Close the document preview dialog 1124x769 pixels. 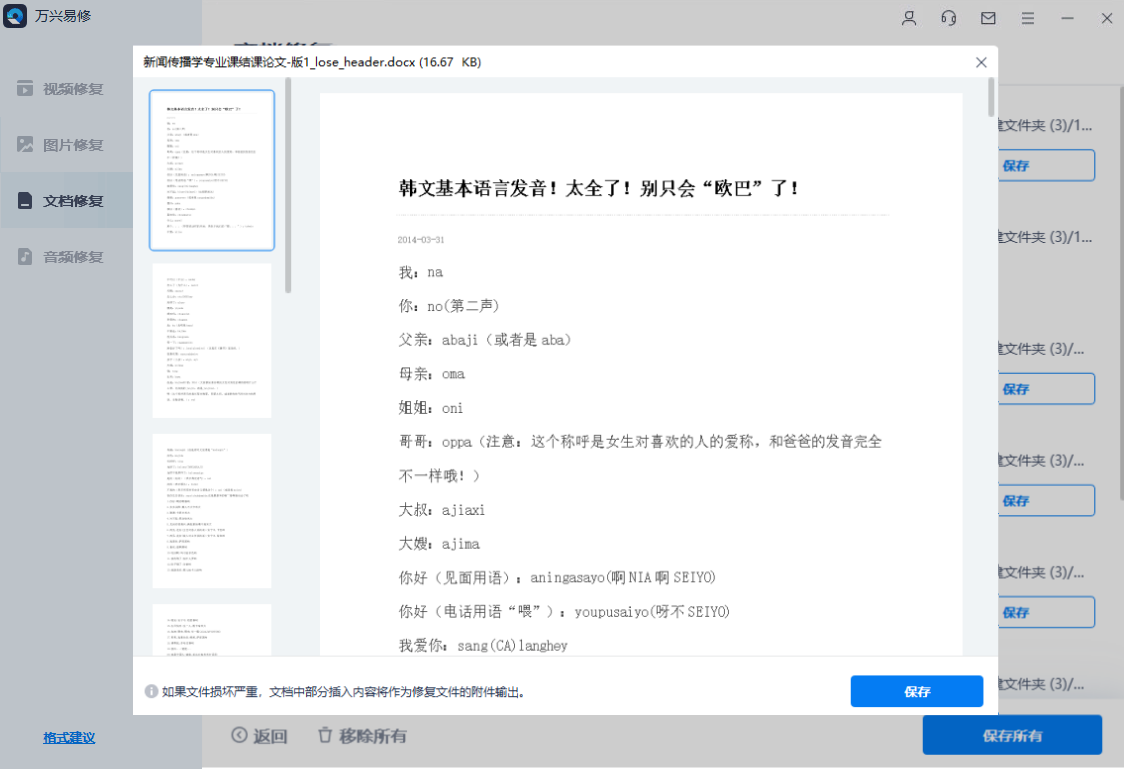click(981, 62)
